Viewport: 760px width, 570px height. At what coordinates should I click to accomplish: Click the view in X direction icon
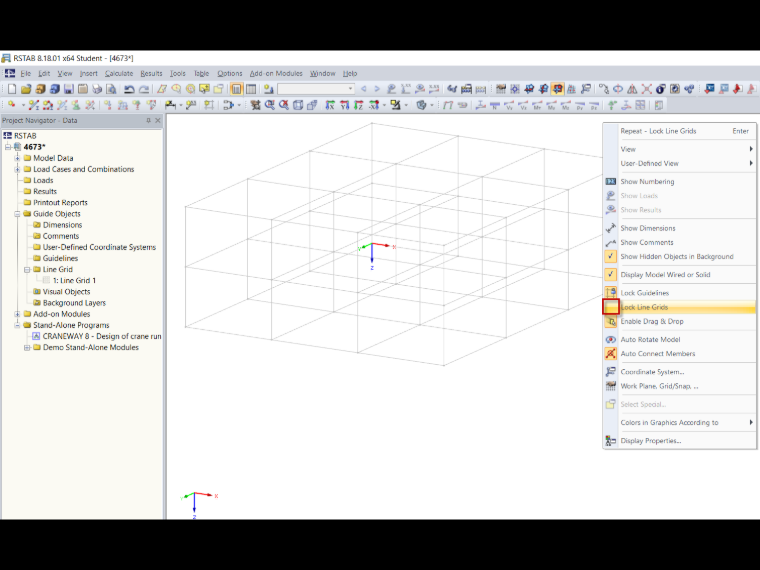(330, 105)
